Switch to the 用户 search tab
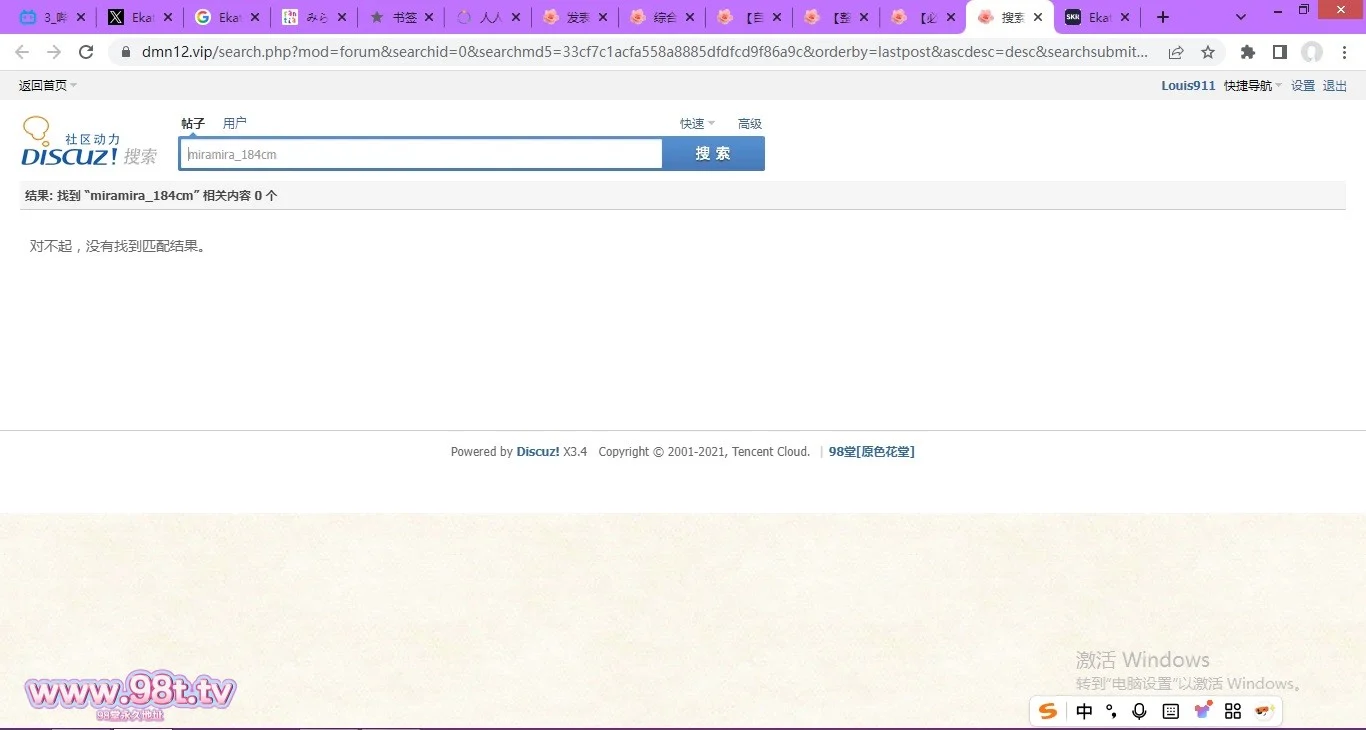Viewport: 1366px width, 730px height. (x=234, y=123)
